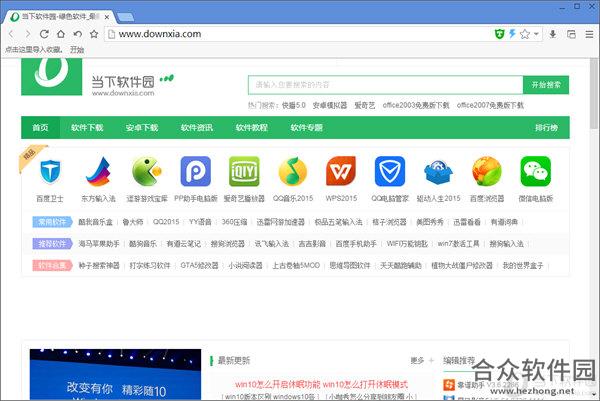
Task: Open the 酷狗音乐 link
Action: click(x=142, y=244)
